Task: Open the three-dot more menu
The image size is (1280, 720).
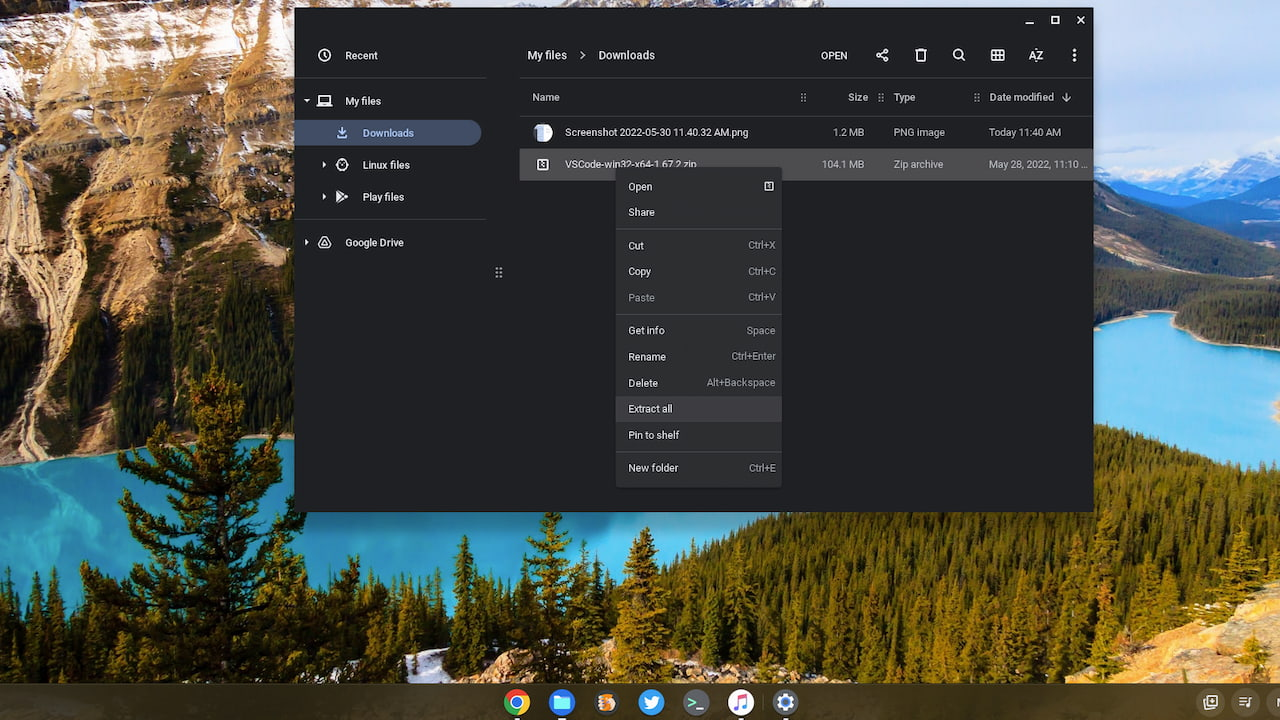Action: pyautogui.click(x=1074, y=56)
